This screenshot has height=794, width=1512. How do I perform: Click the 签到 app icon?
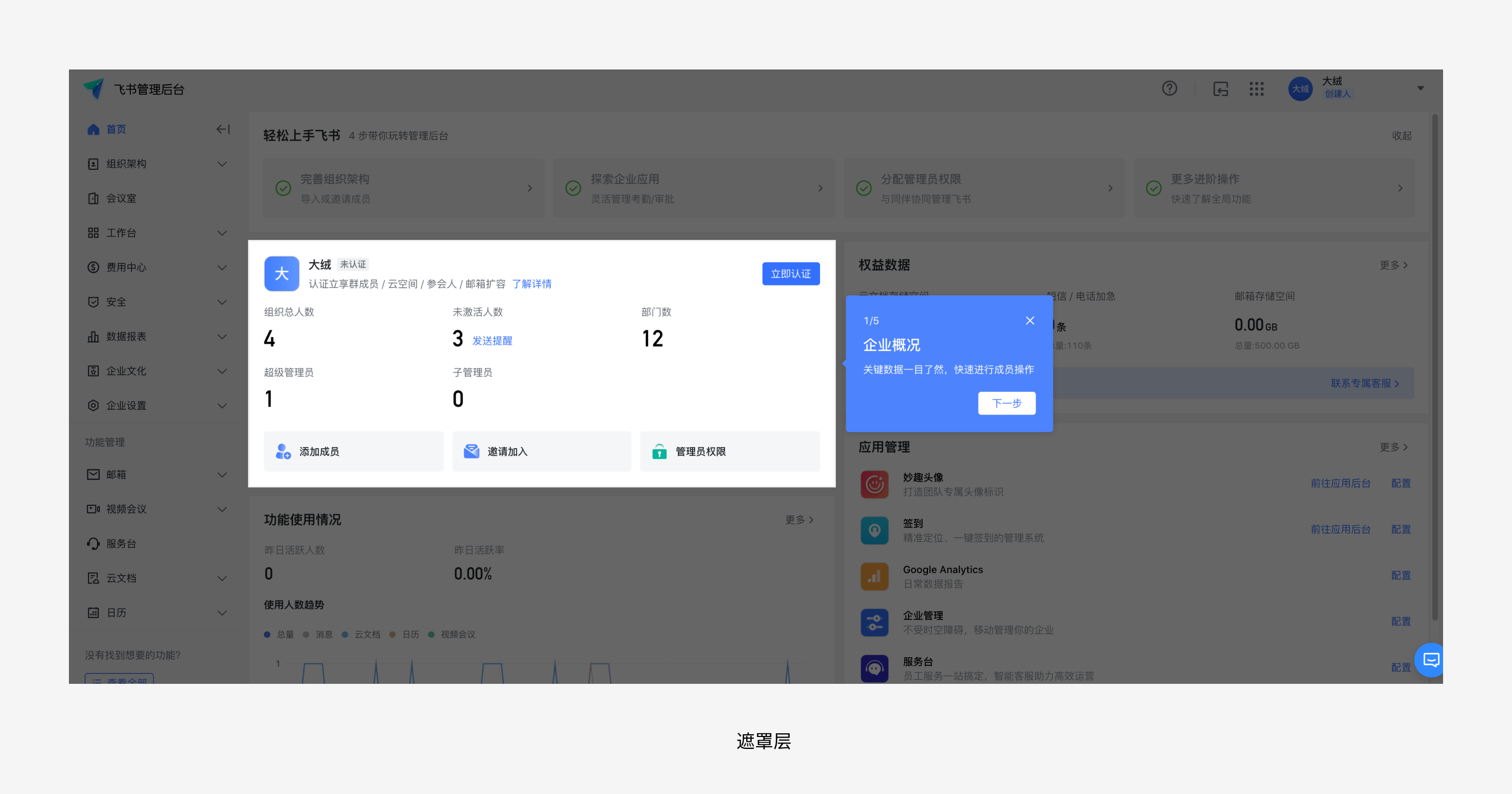[x=874, y=530]
